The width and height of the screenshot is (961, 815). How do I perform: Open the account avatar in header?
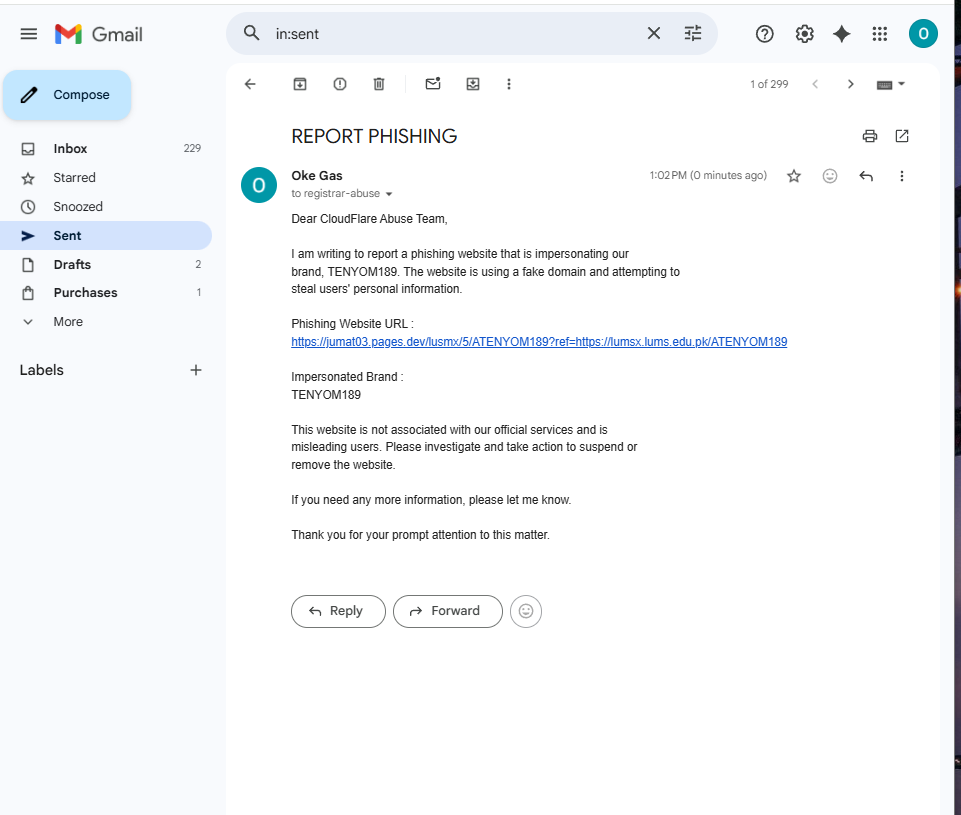click(923, 34)
